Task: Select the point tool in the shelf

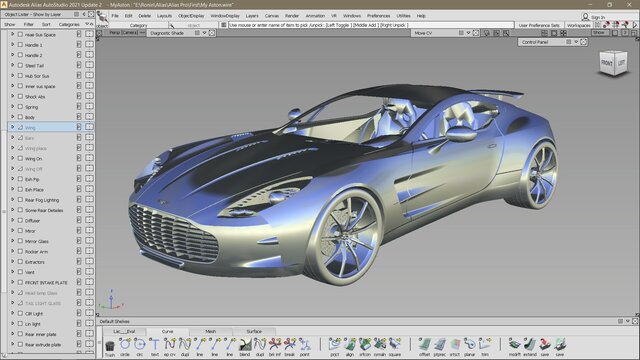Action: pos(304,345)
